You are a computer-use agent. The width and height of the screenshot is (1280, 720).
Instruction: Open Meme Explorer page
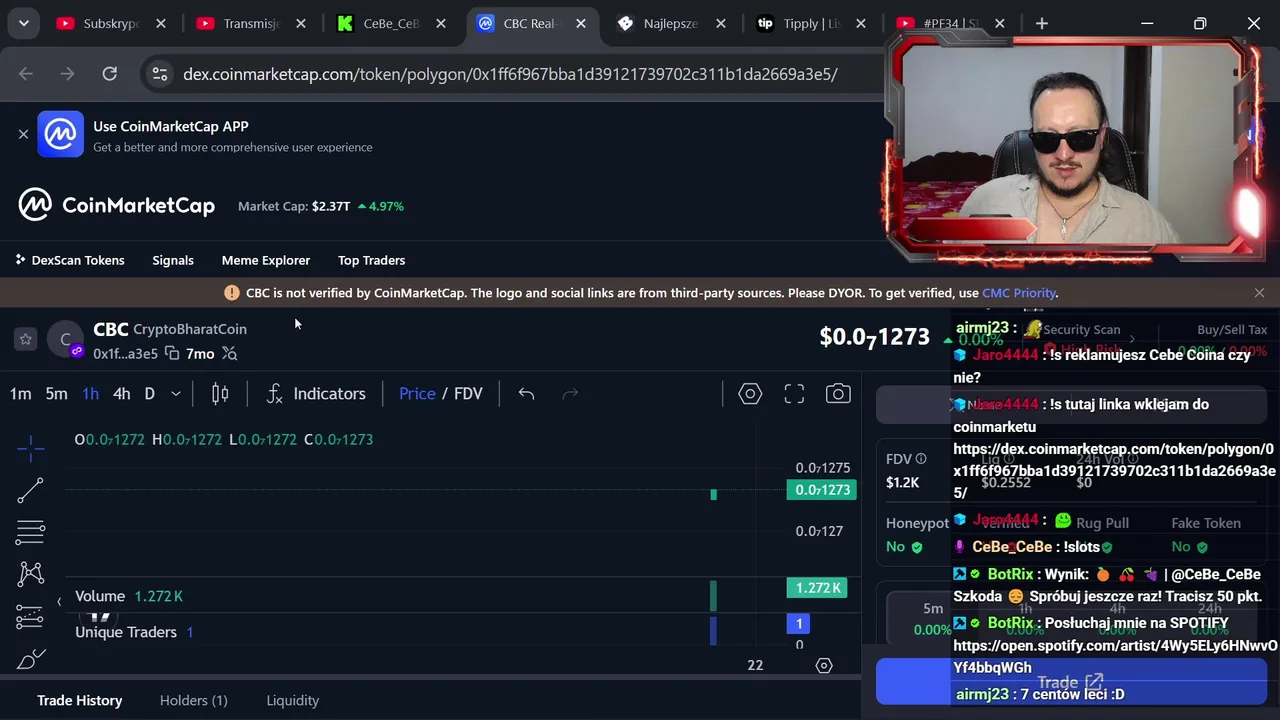tap(266, 260)
